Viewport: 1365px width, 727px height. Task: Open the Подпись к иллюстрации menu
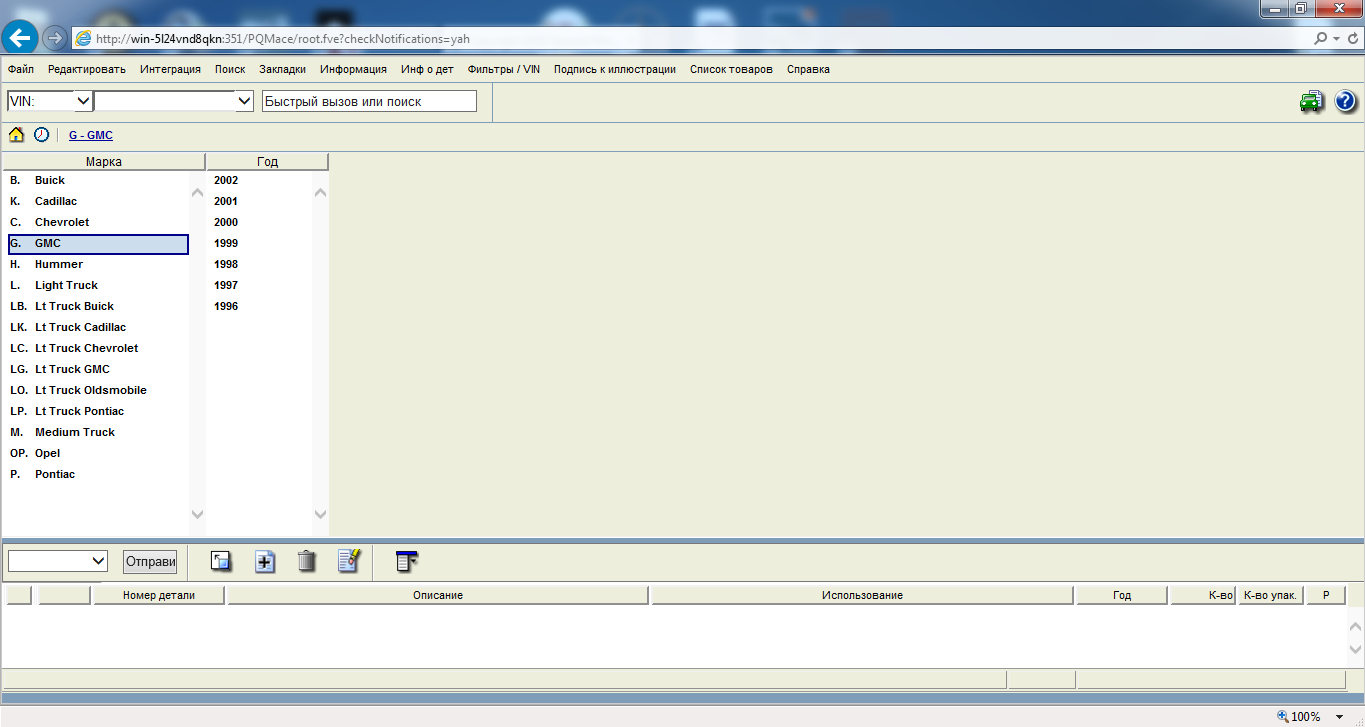coord(615,69)
